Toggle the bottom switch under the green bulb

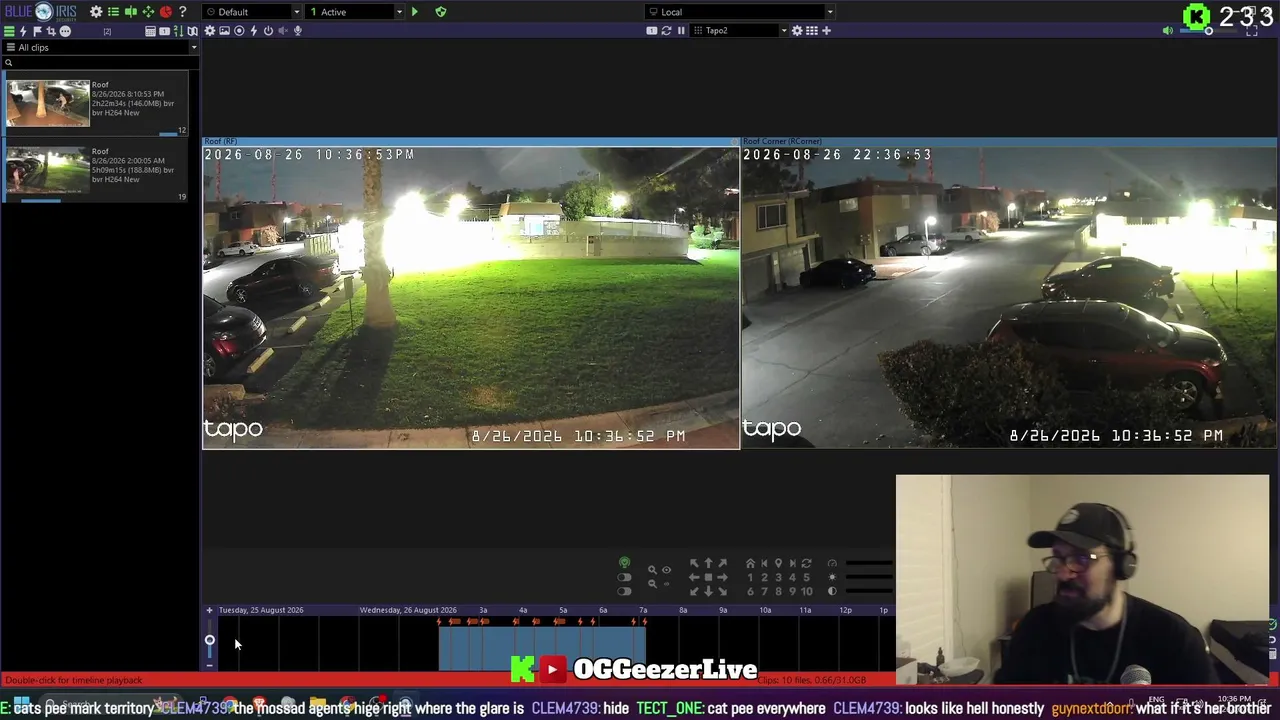pos(624,591)
